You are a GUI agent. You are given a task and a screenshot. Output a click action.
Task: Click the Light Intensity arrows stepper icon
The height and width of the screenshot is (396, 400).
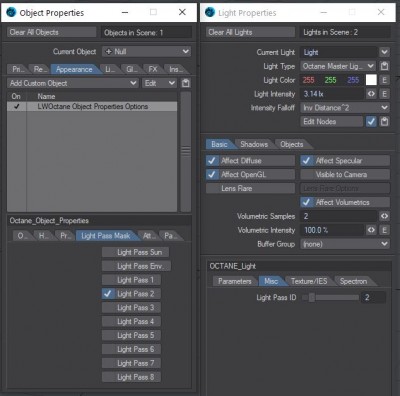click(371, 94)
